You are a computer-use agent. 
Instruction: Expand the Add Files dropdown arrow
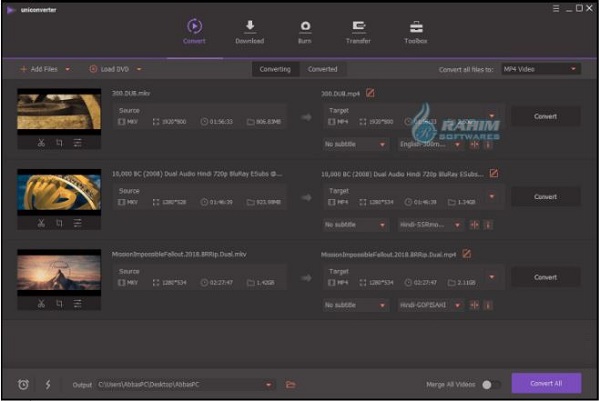67,69
